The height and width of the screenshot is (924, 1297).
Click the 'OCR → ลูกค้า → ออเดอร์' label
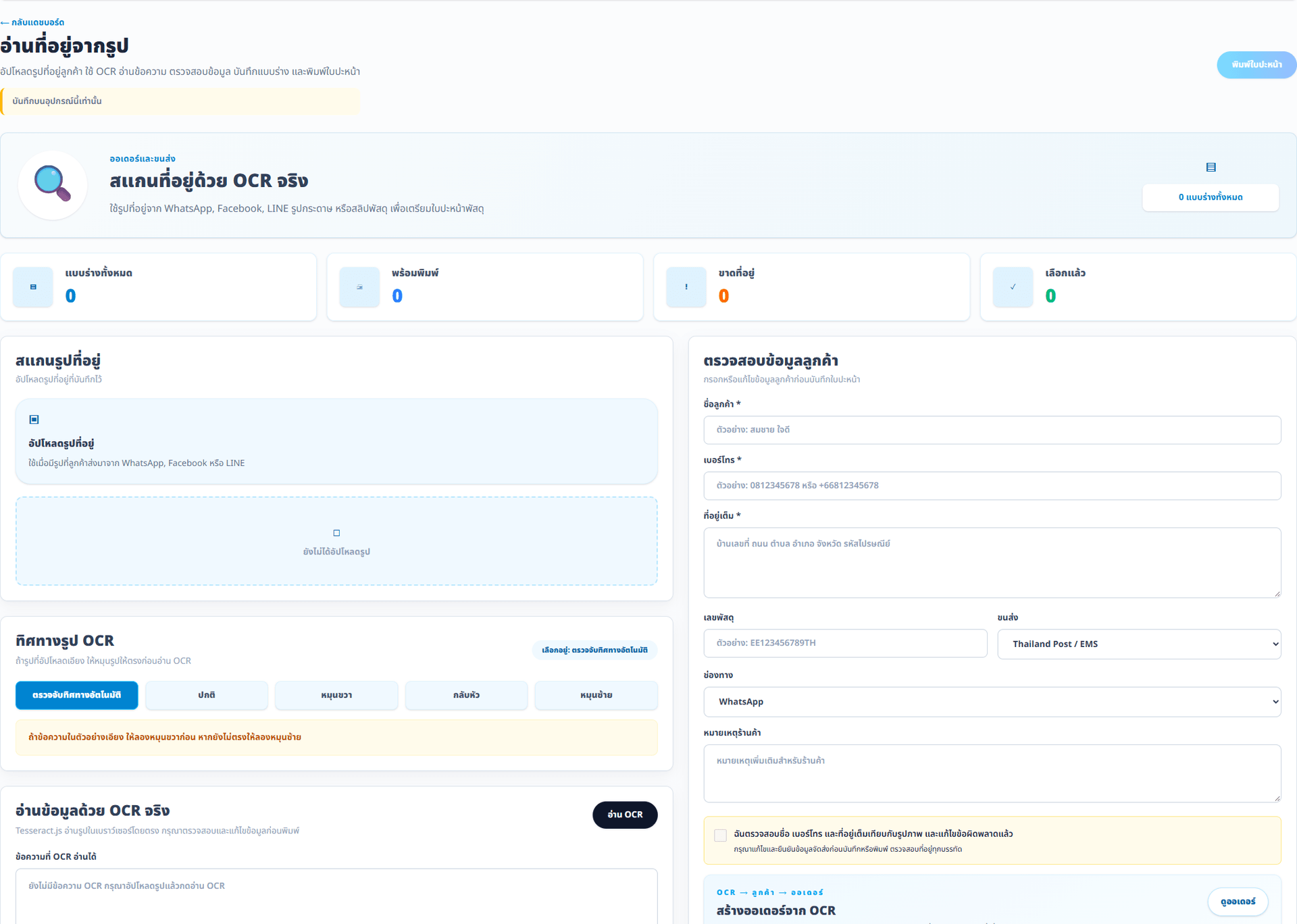click(770, 892)
